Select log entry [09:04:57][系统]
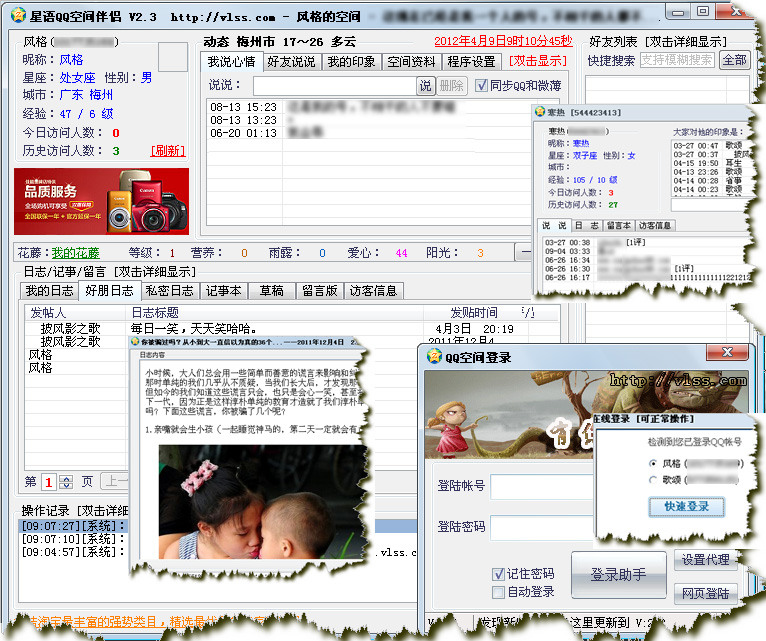Image resolution: width=766 pixels, height=641 pixels. click(x=73, y=552)
